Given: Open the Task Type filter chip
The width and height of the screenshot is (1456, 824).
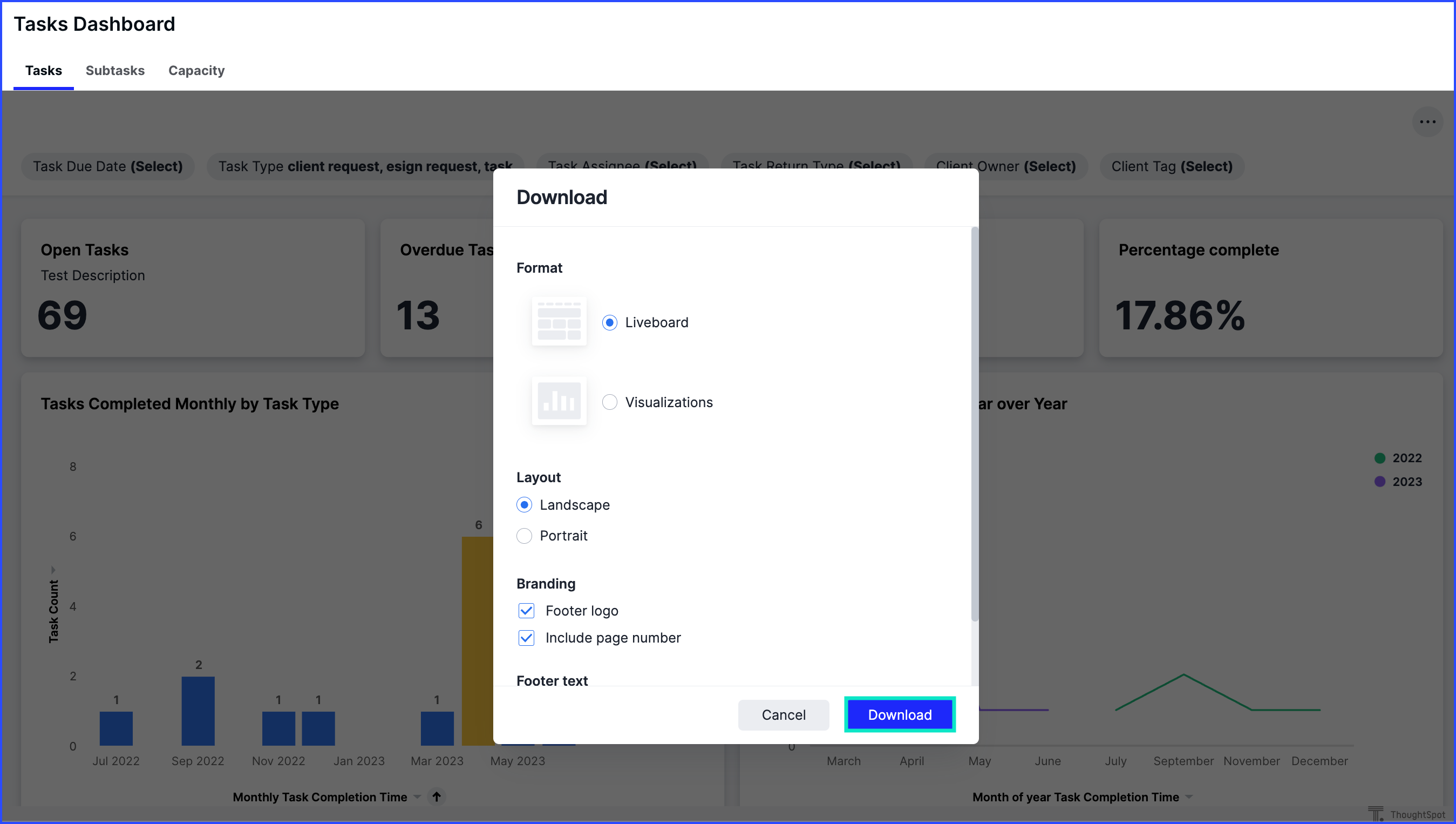Looking at the screenshot, I should point(365,166).
